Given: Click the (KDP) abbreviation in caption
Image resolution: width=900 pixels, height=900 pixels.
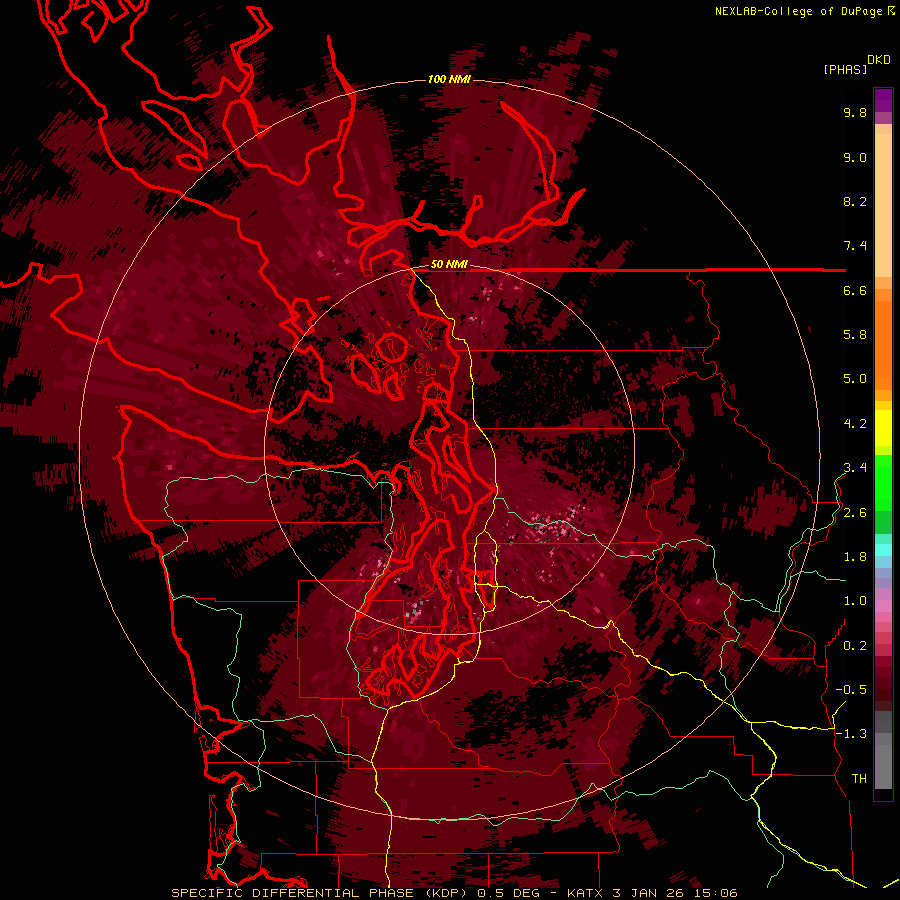Looking at the screenshot, I should tap(447, 893).
